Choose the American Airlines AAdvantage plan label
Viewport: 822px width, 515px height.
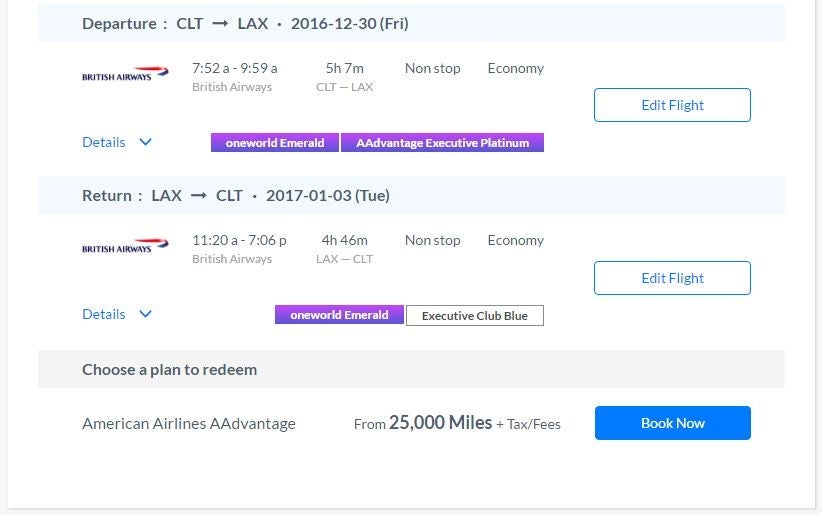pyautogui.click(x=189, y=423)
